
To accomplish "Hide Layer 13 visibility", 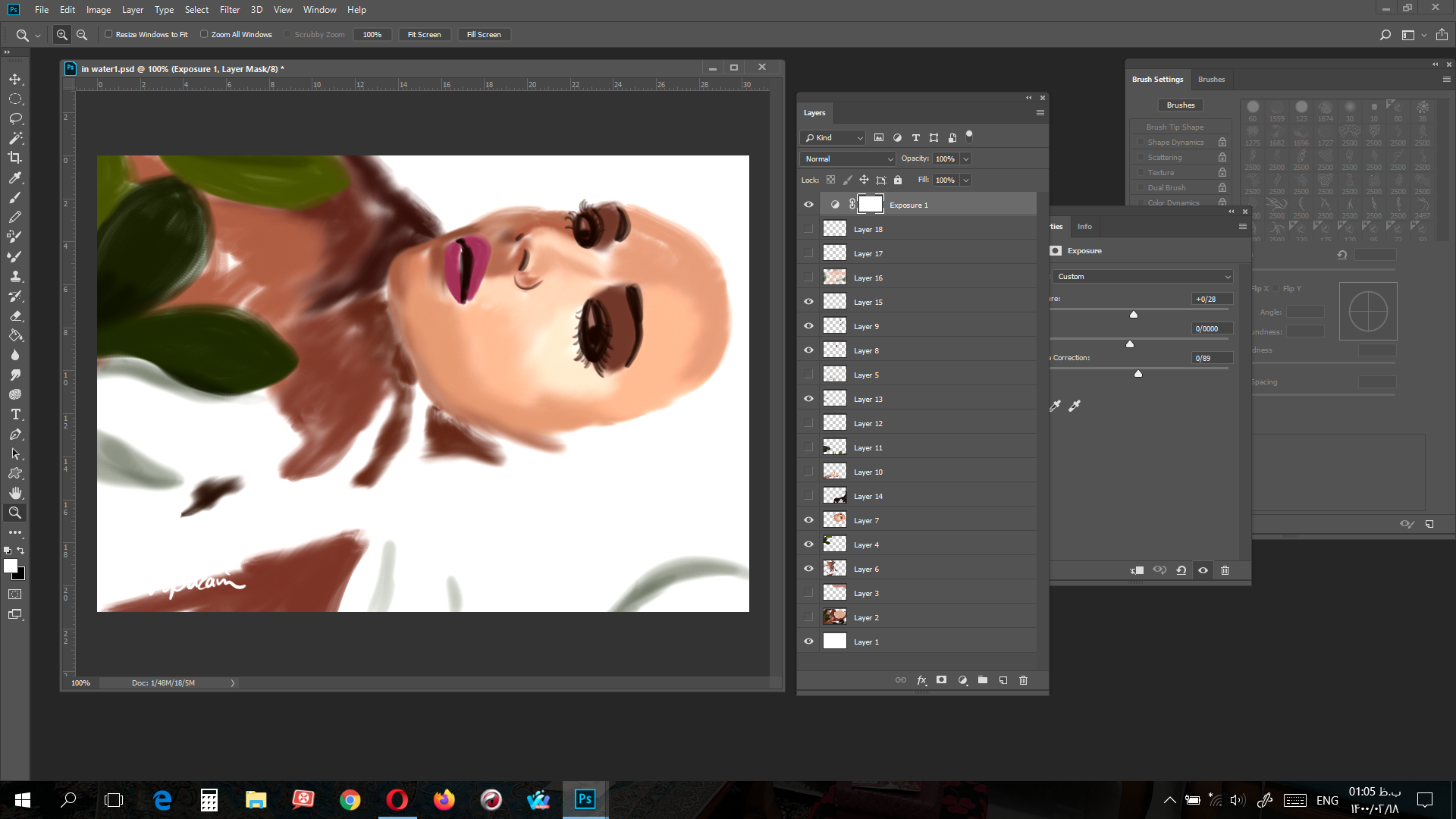I will [808, 399].
